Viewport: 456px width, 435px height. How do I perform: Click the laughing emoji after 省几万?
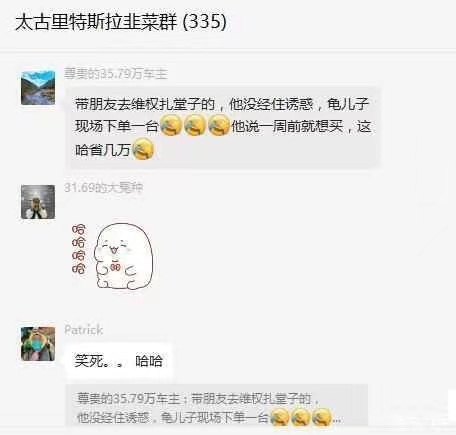(143, 149)
